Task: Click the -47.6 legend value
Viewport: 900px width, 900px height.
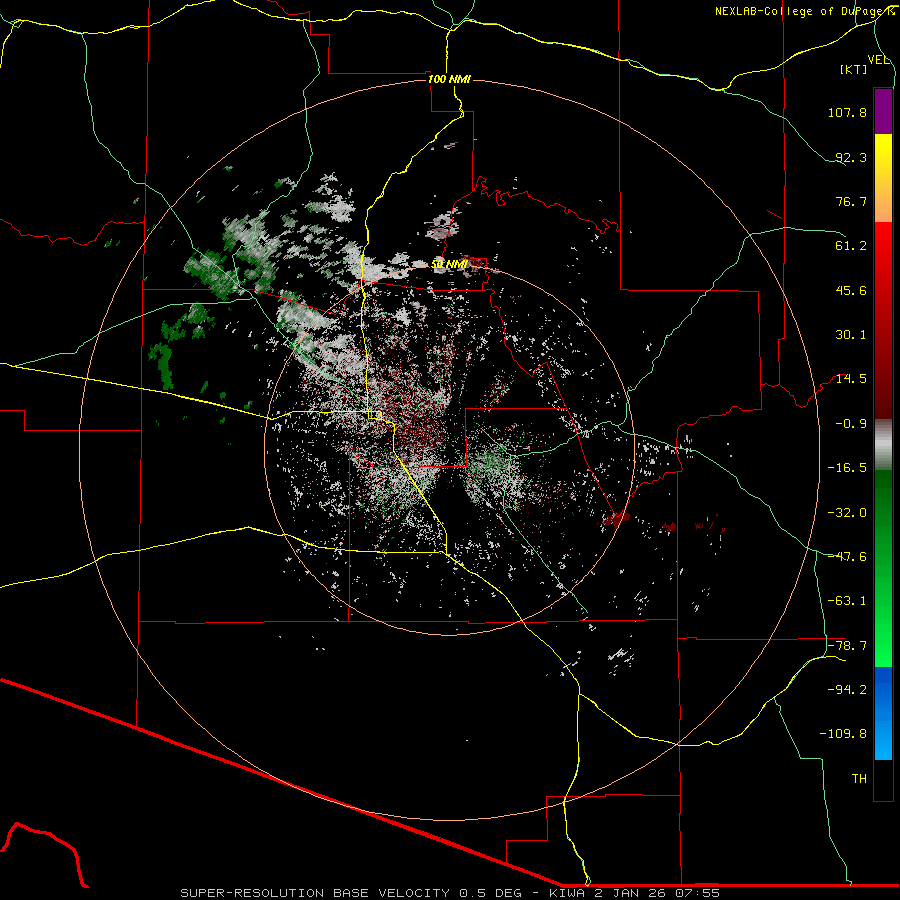Action: click(x=847, y=557)
